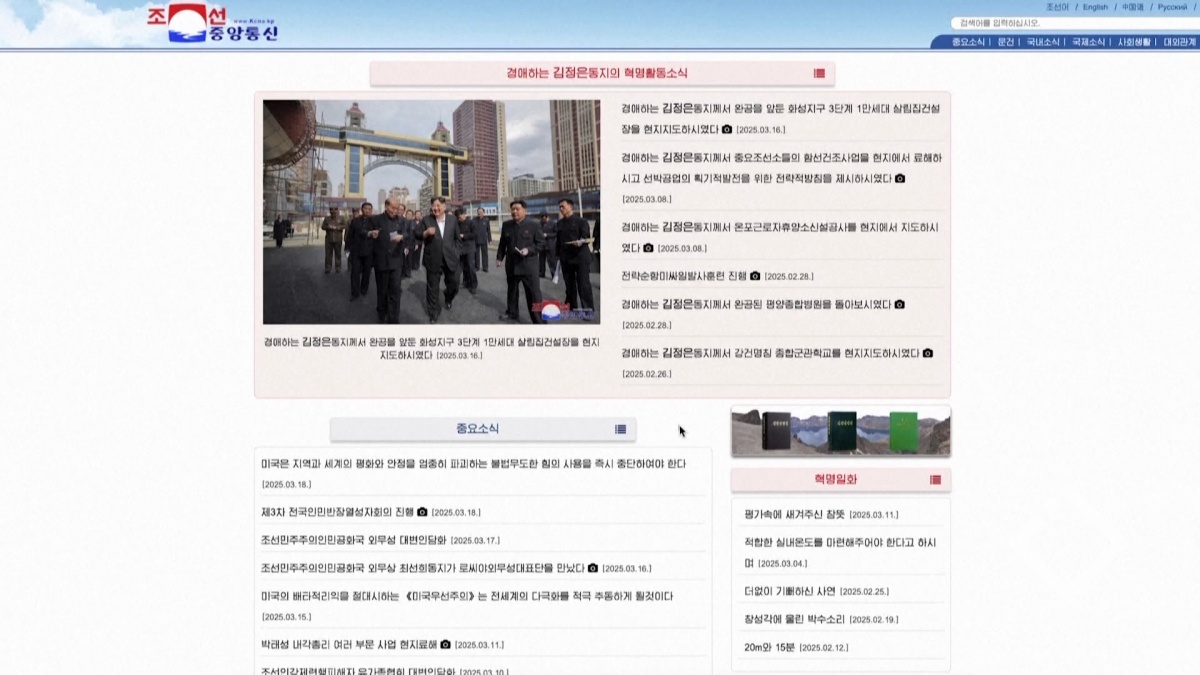This screenshot has width=1200, height=675.
Task: Open the 국제소식 menu tab
Action: pyautogui.click(x=1088, y=42)
